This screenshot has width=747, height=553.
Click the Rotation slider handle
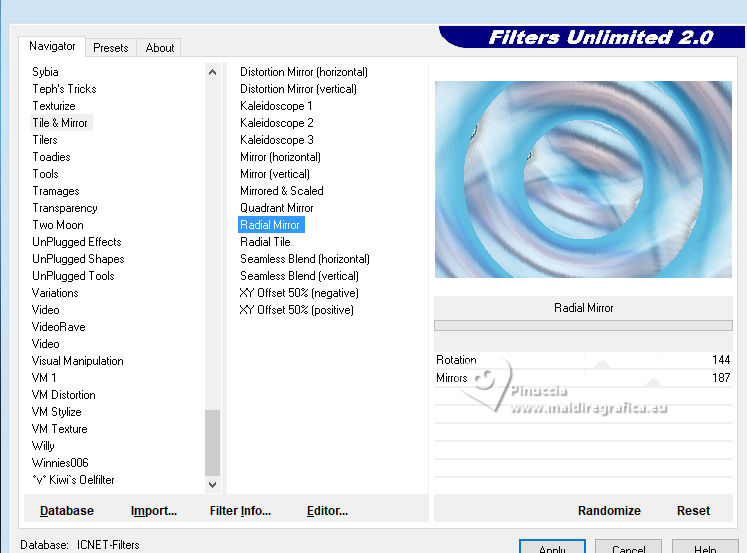coord(603,364)
